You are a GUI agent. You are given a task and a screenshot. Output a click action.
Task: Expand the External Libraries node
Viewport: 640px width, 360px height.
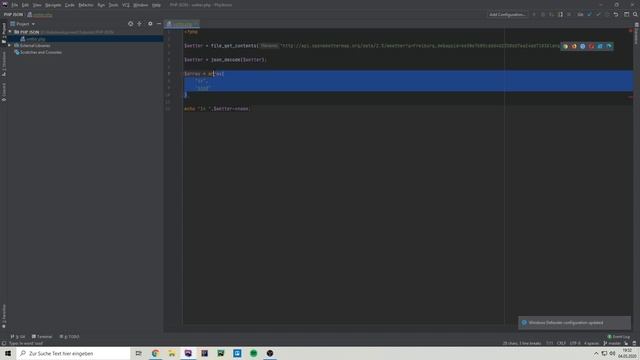pos(10,45)
